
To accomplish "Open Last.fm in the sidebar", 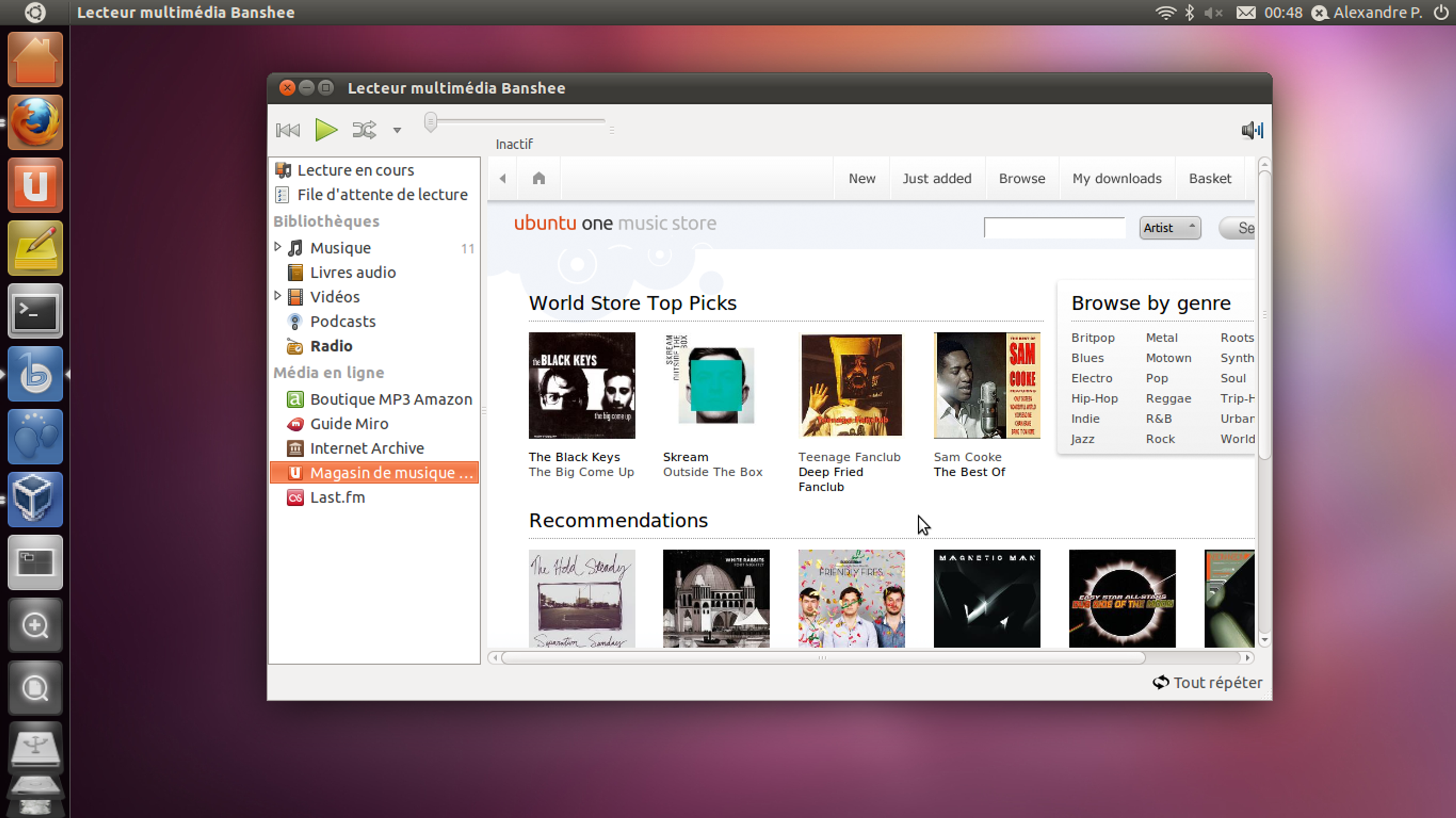I will [337, 497].
